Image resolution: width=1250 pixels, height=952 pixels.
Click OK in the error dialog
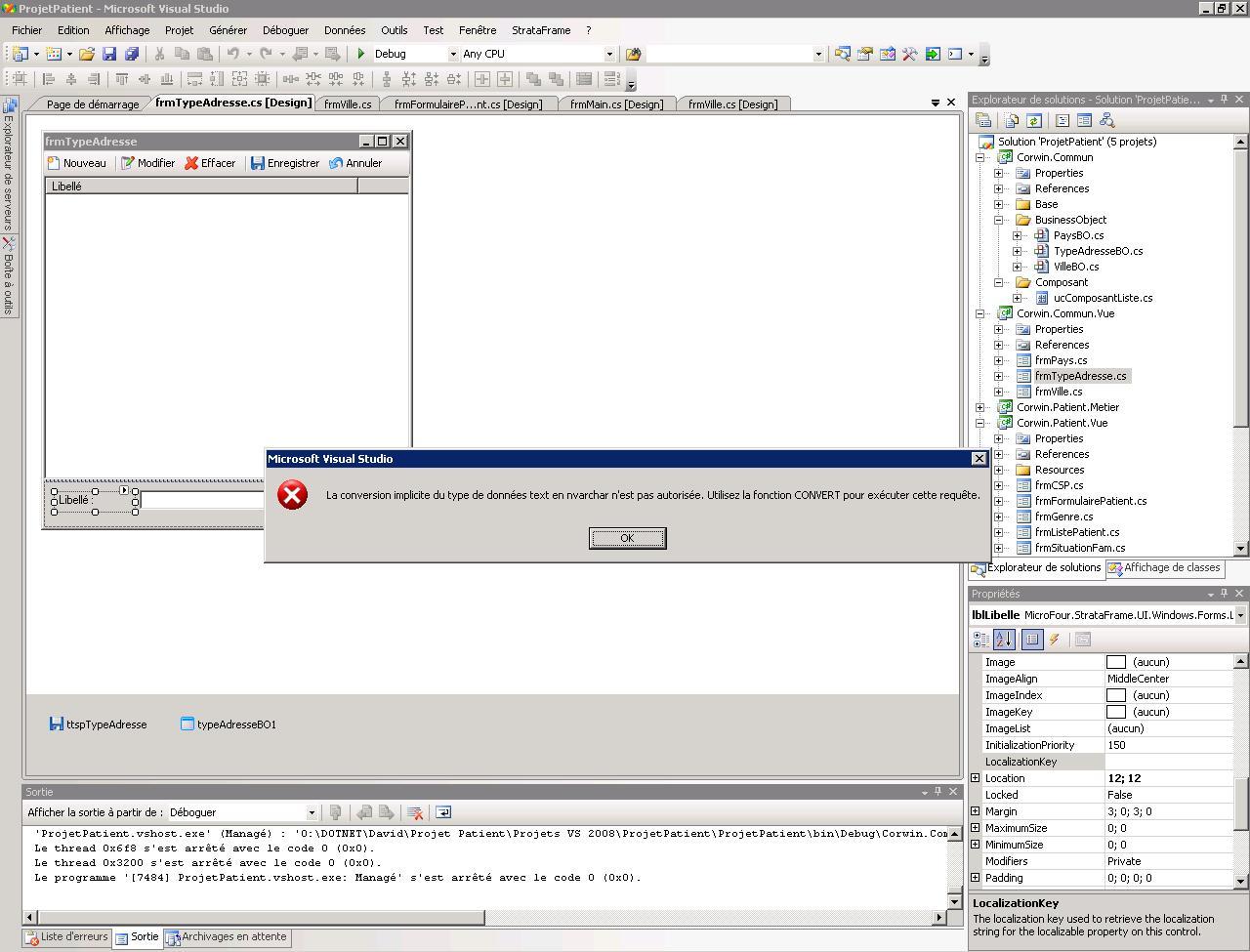(627, 538)
